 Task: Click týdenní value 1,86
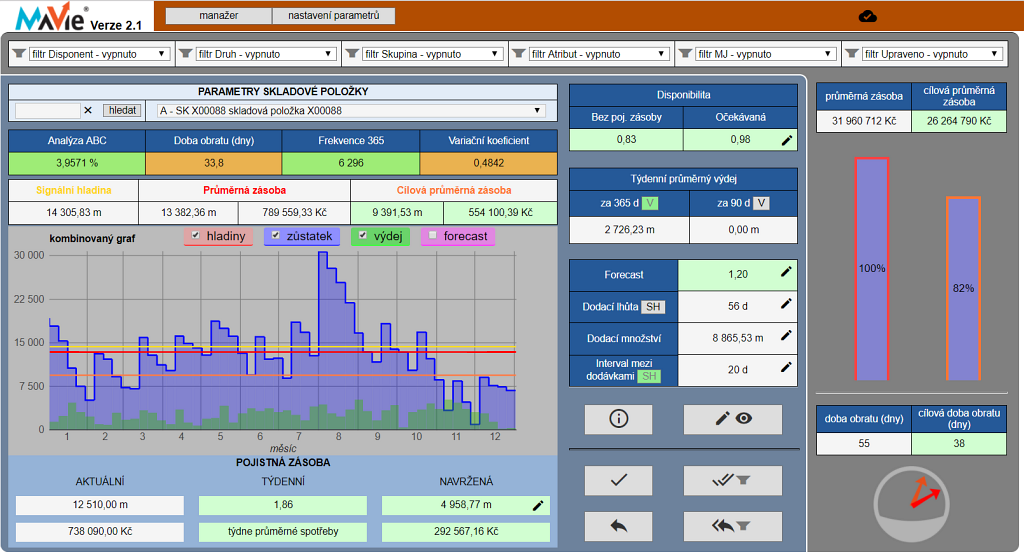(x=283, y=505)
